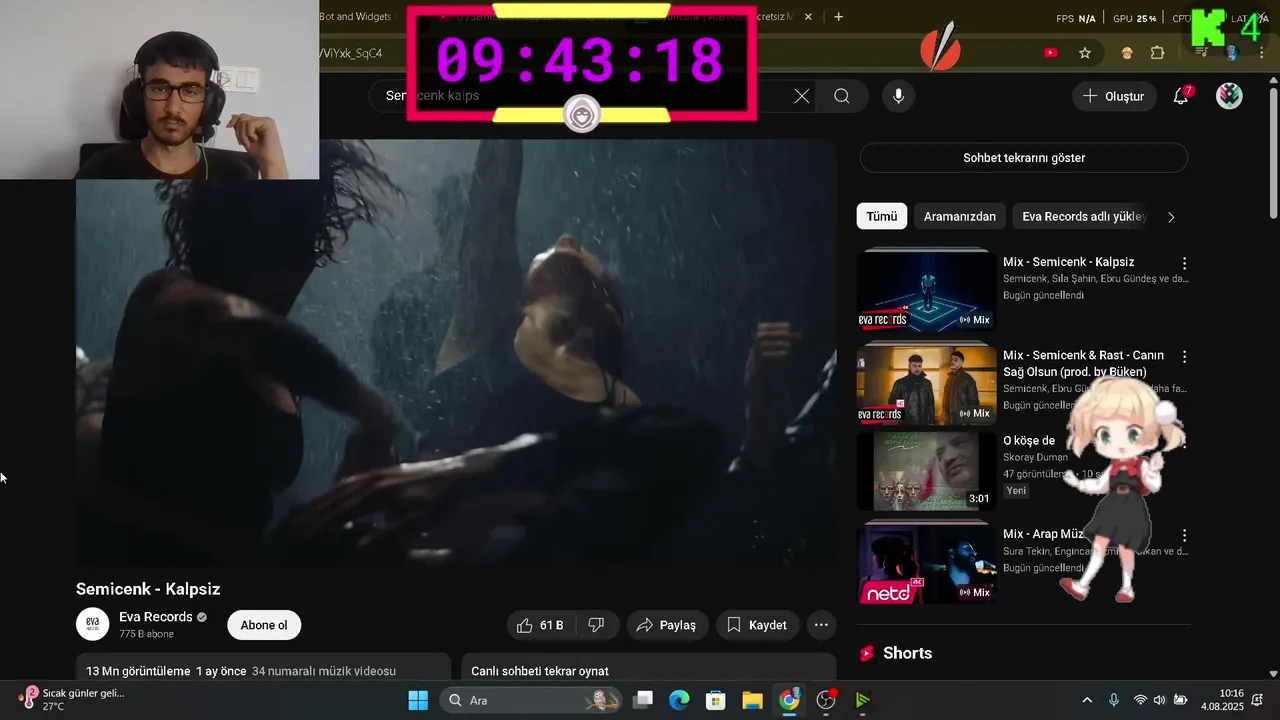1280x720 pixels.
Task: Open the YouTube install-app icon in address bar
Action: pos(1051,53)
